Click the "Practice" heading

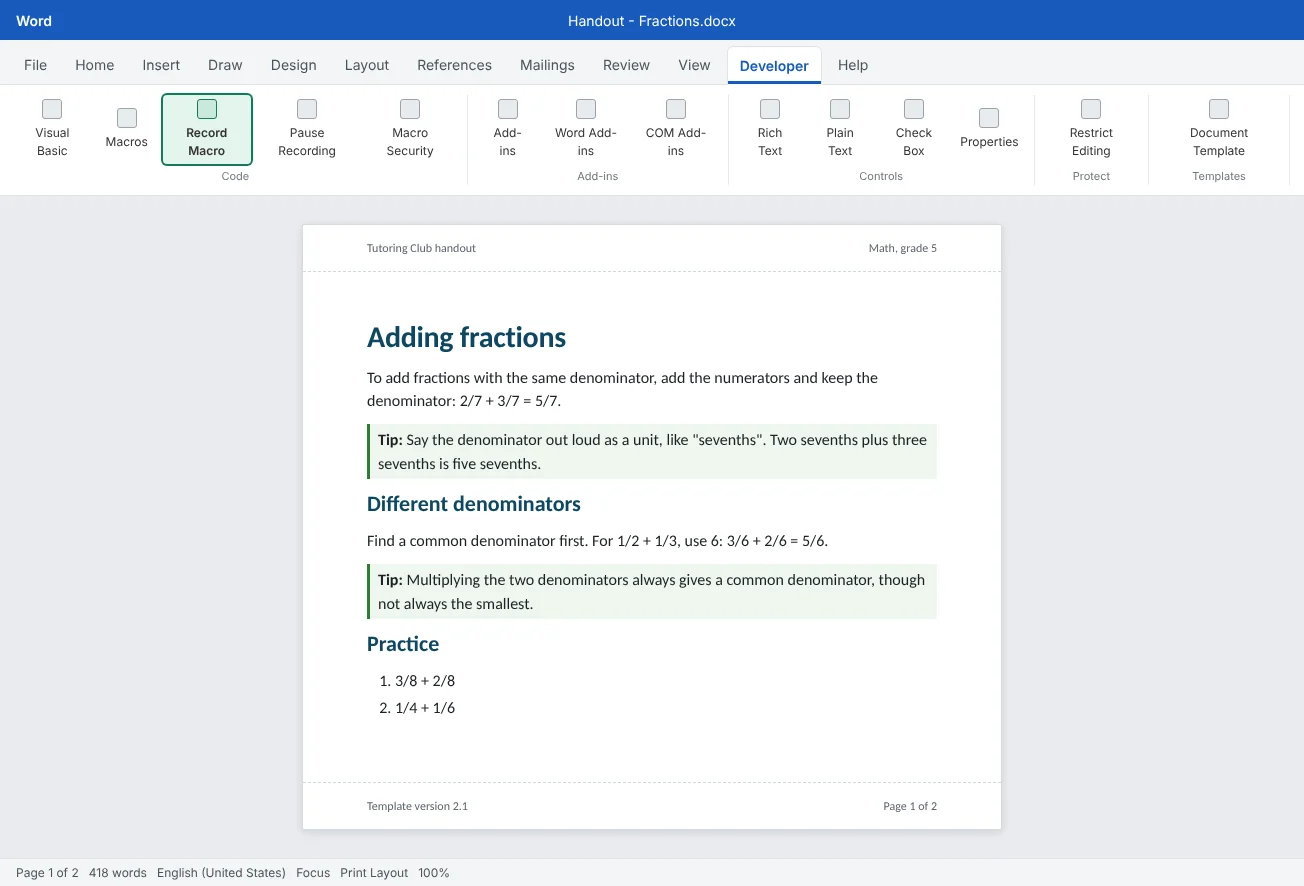pos(403,644)
